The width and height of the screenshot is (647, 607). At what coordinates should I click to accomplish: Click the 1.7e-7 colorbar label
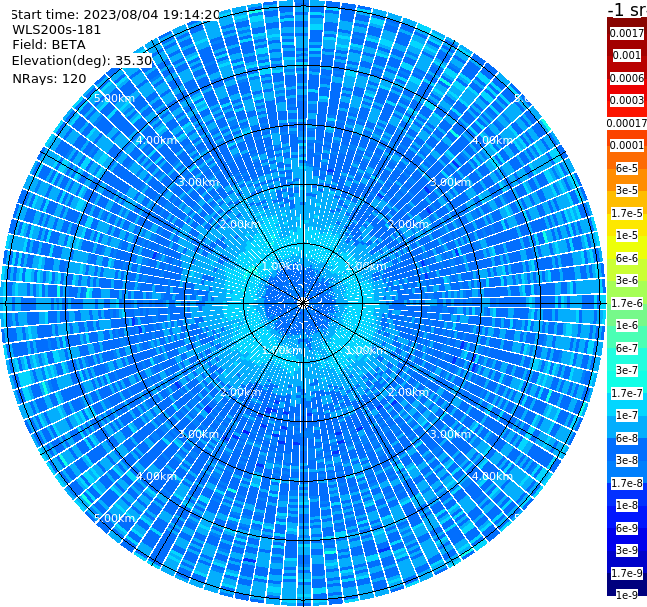coord(627,393)
